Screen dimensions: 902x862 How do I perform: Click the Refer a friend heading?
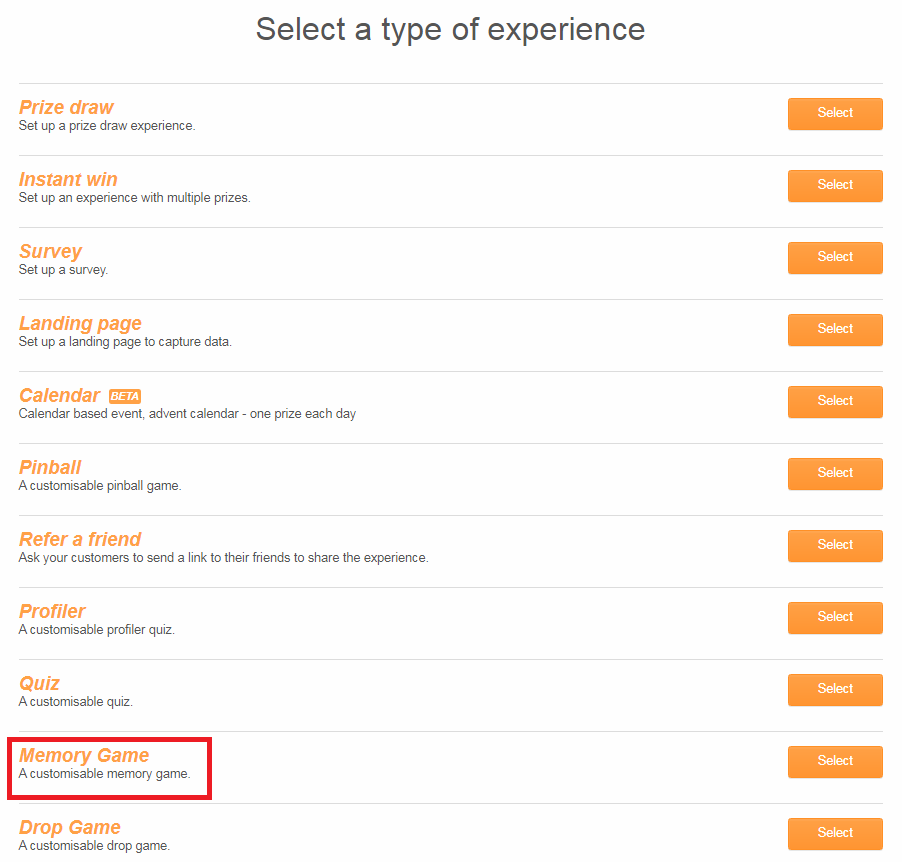80,539
